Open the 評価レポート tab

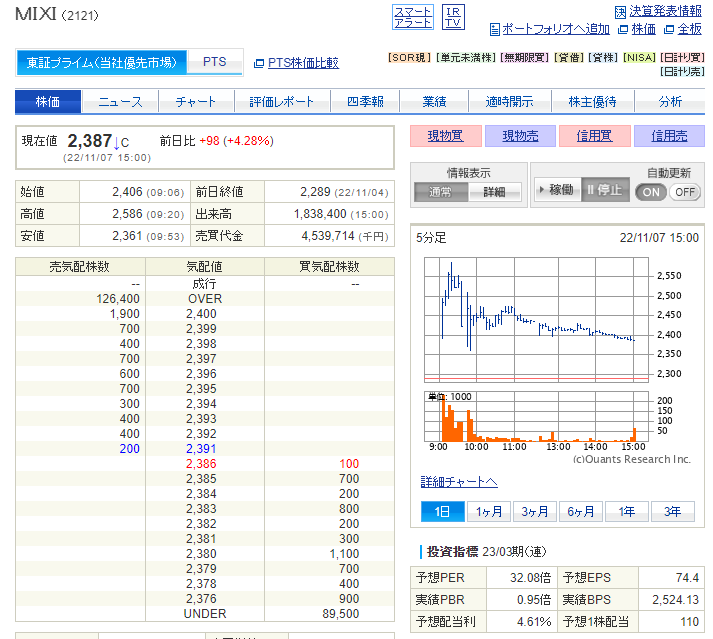tap(282, 101)
